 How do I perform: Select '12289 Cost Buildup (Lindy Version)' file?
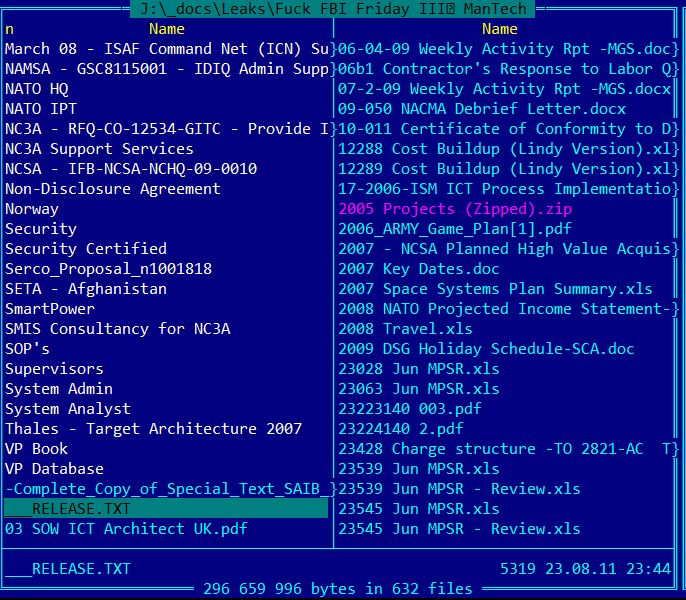click(504, 169)
